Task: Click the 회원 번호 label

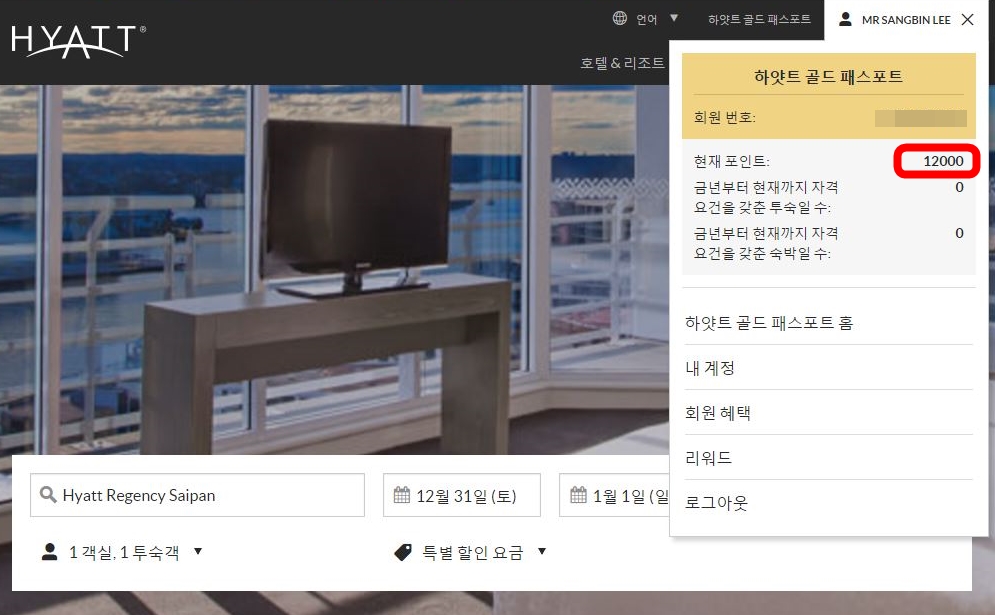Action: [x=725, y=117]
